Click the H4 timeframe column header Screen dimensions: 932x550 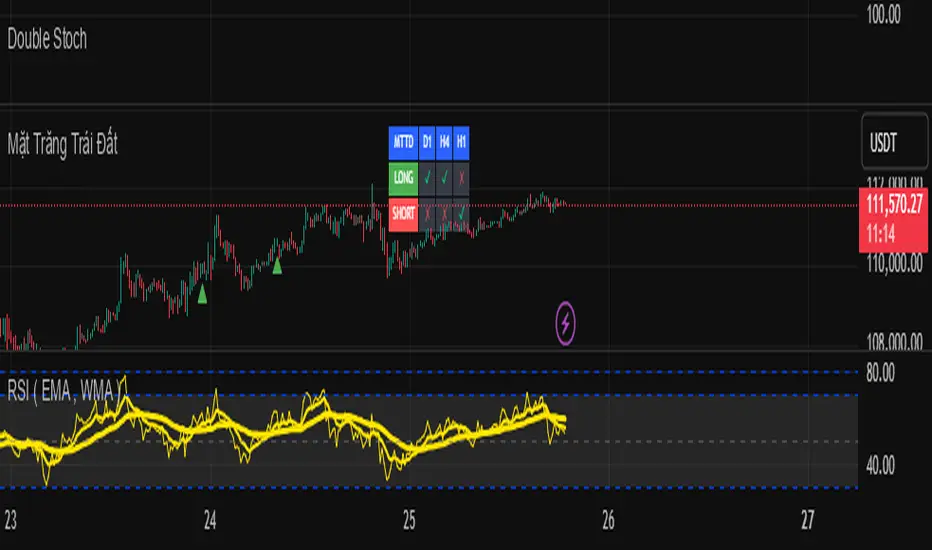click(444, 143)
